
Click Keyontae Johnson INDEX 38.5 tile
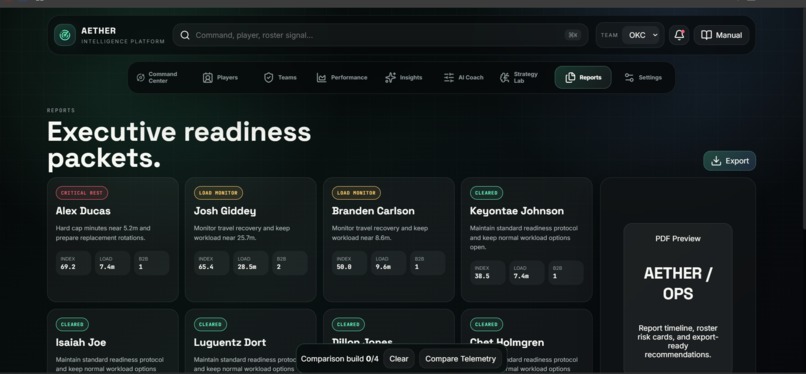coord(488,272)
